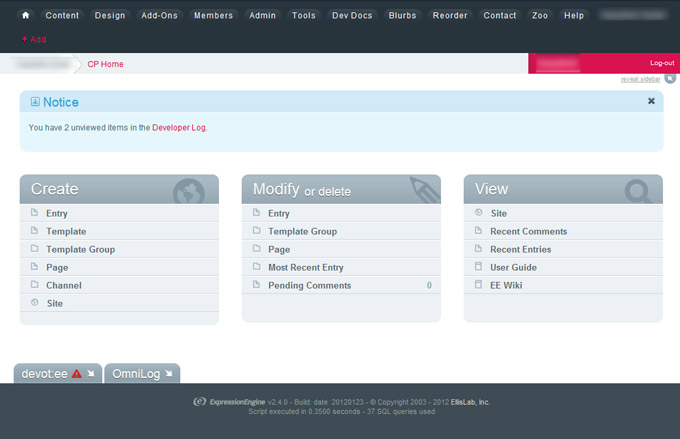The width and height of the screenshot is (680, 439).
Task: Click the ExpressionEngine logo icon in the footer
Action: click(x=199, y=402)
